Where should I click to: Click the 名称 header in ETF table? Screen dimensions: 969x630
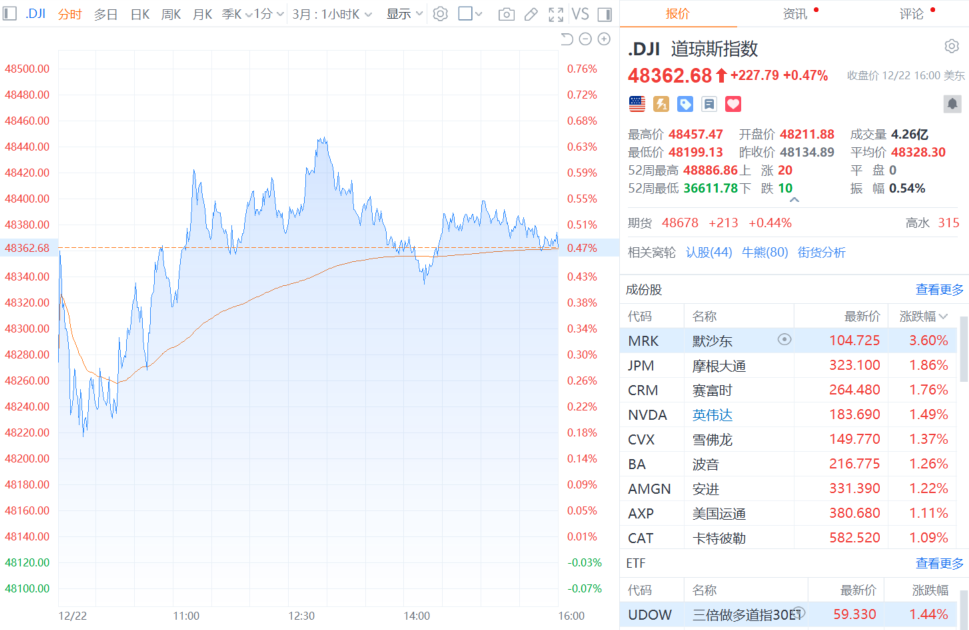tap(704, 590)
